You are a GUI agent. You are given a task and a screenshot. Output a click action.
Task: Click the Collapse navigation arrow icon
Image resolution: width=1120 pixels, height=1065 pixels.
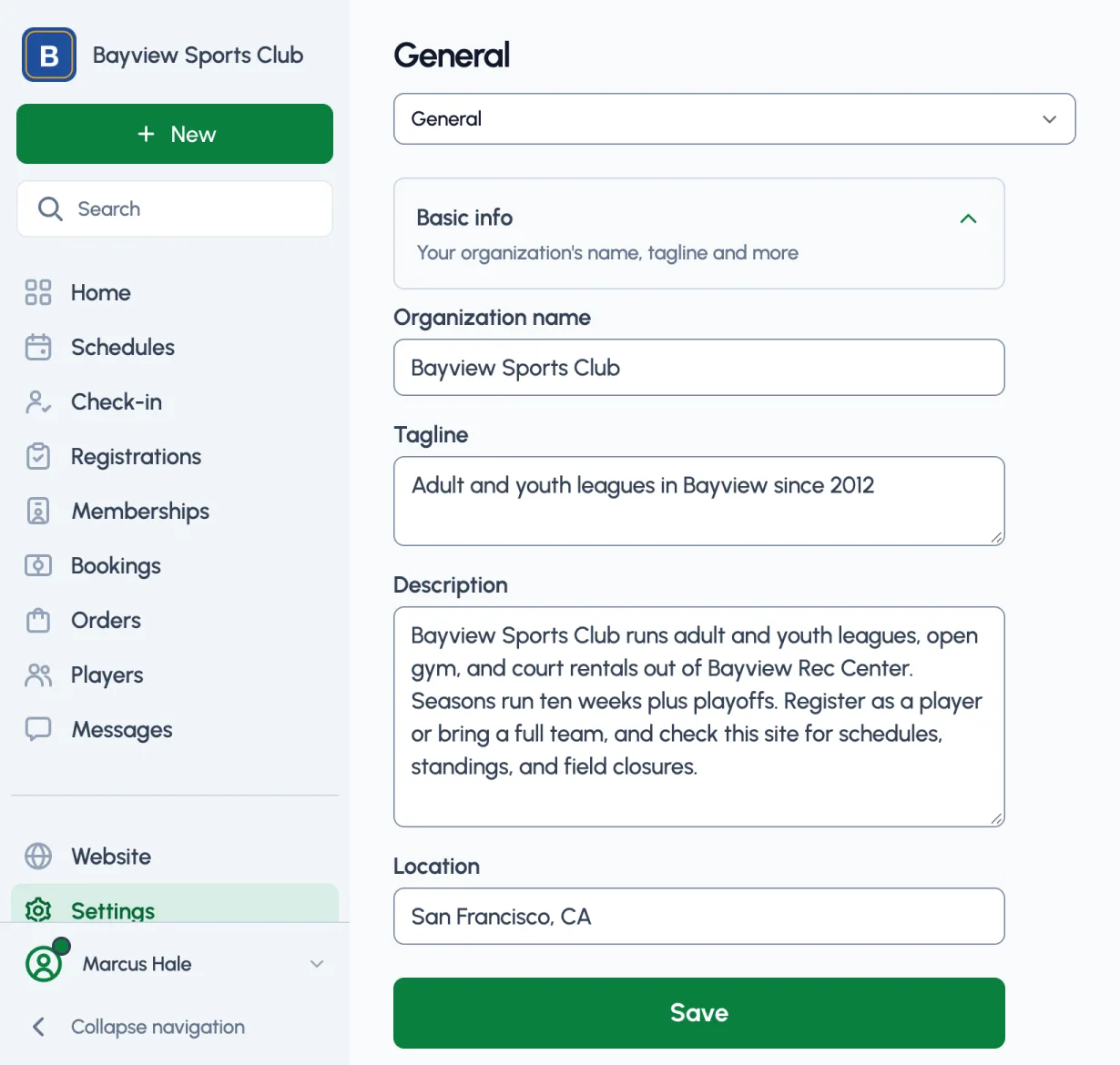(x=38, y=1027)
